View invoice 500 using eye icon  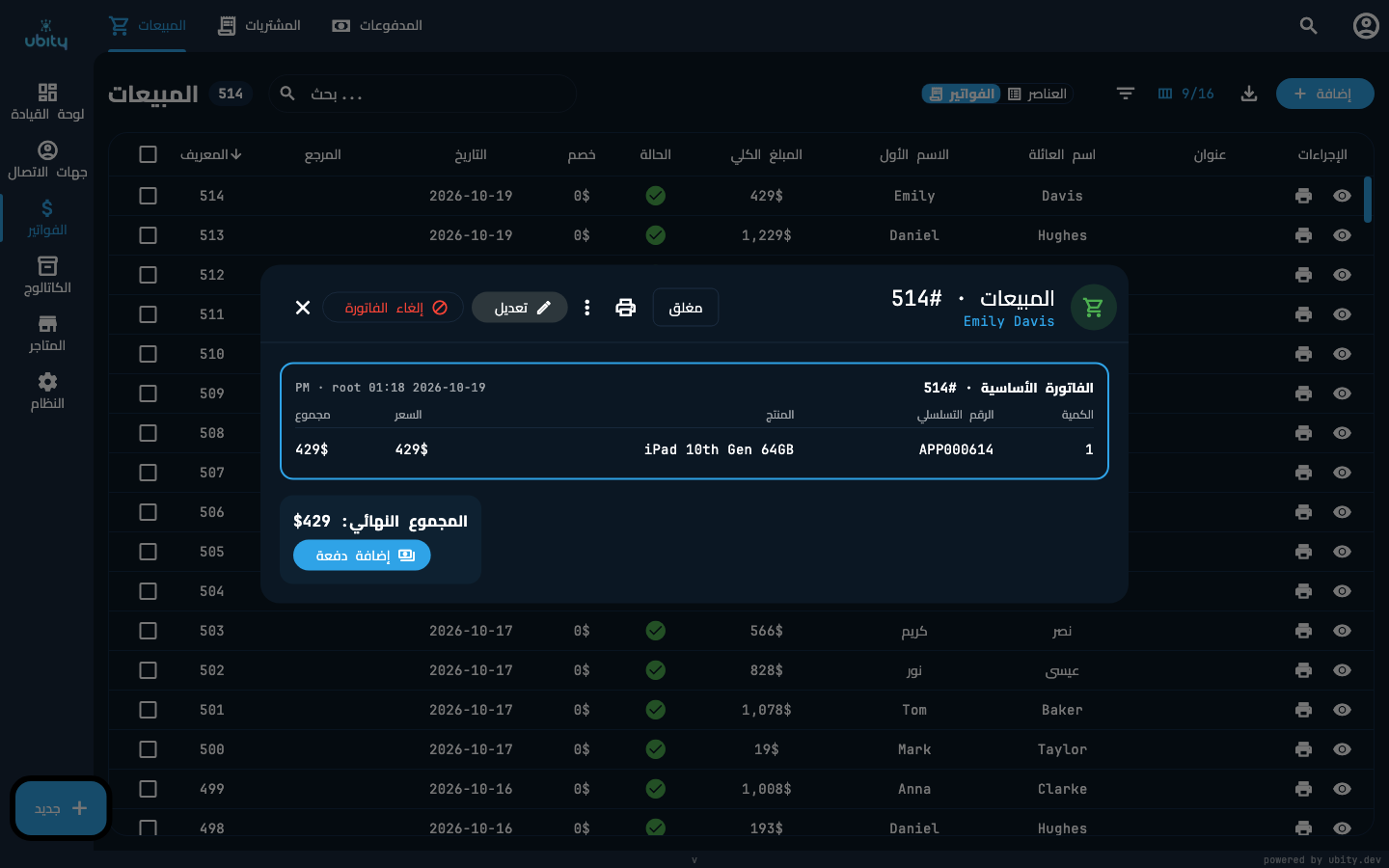tap(1342, 749)
